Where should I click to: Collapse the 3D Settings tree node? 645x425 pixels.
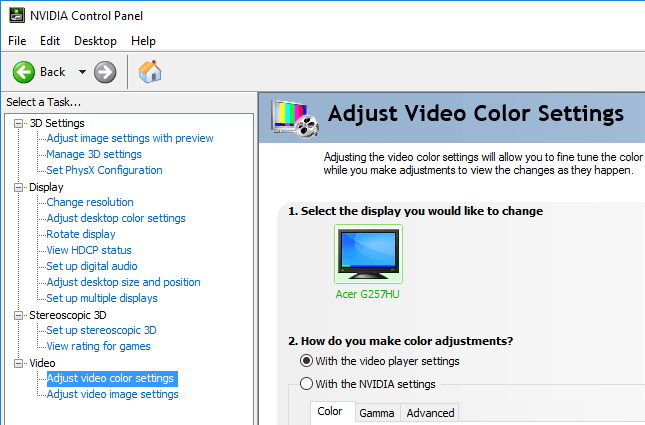(x=19, y=123)
